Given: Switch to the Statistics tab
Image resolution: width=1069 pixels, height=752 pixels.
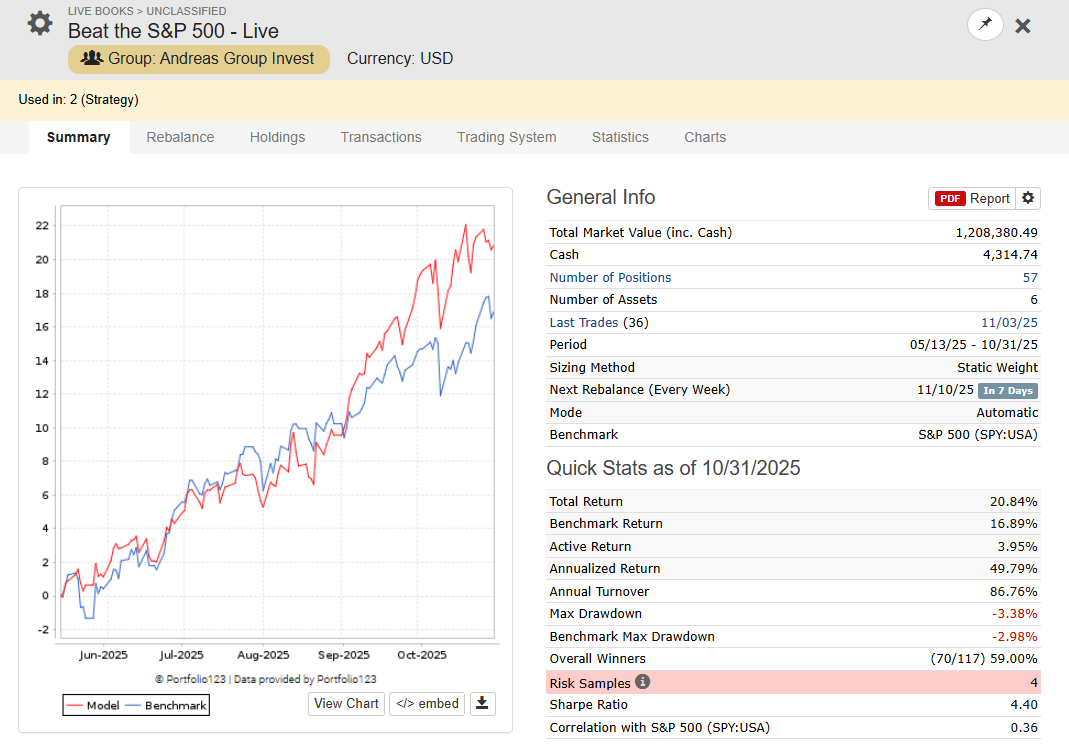Looking at the screenshot, I should (x=620, y=137).
